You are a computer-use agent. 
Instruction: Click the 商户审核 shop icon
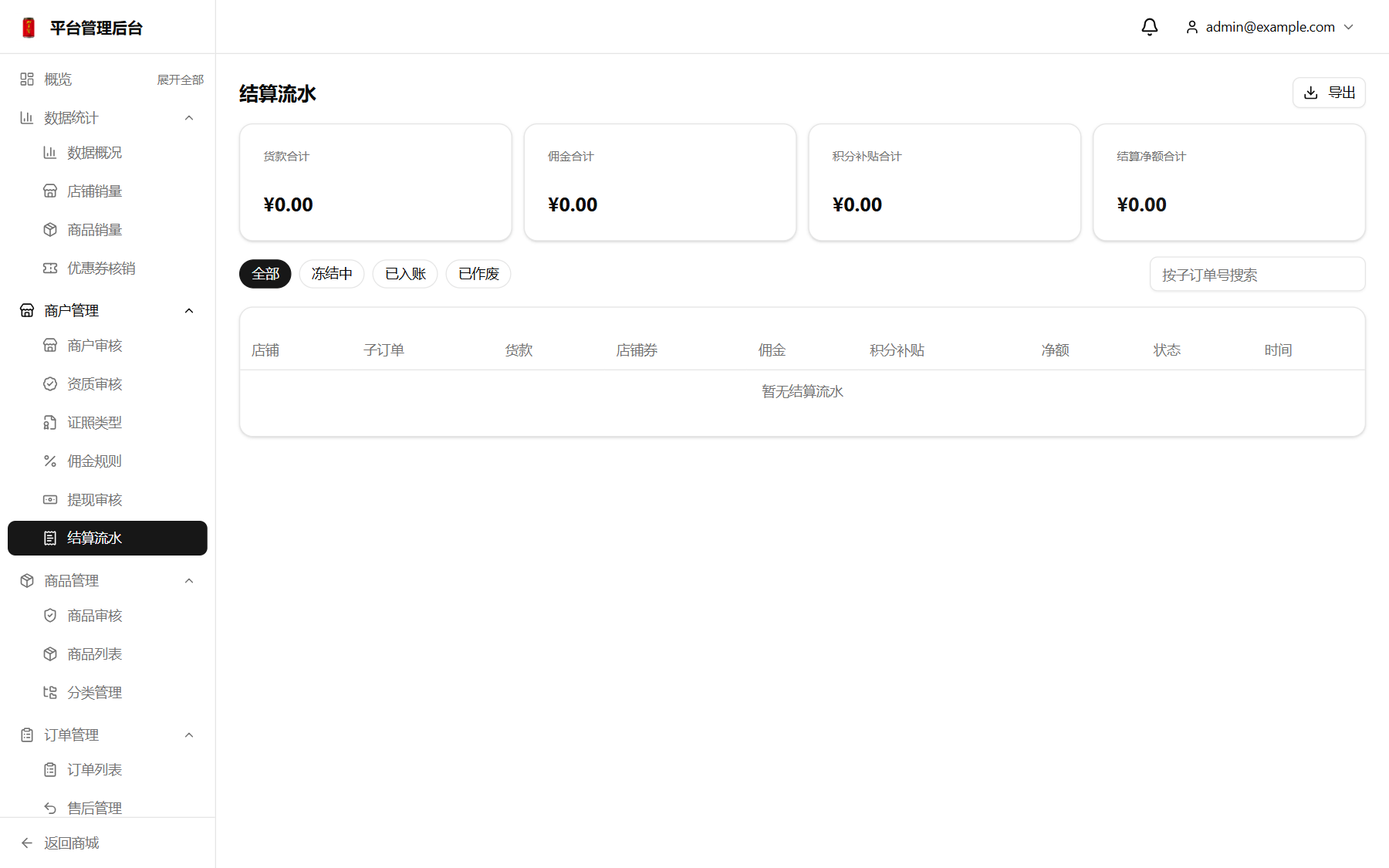(x=50, y=345)
